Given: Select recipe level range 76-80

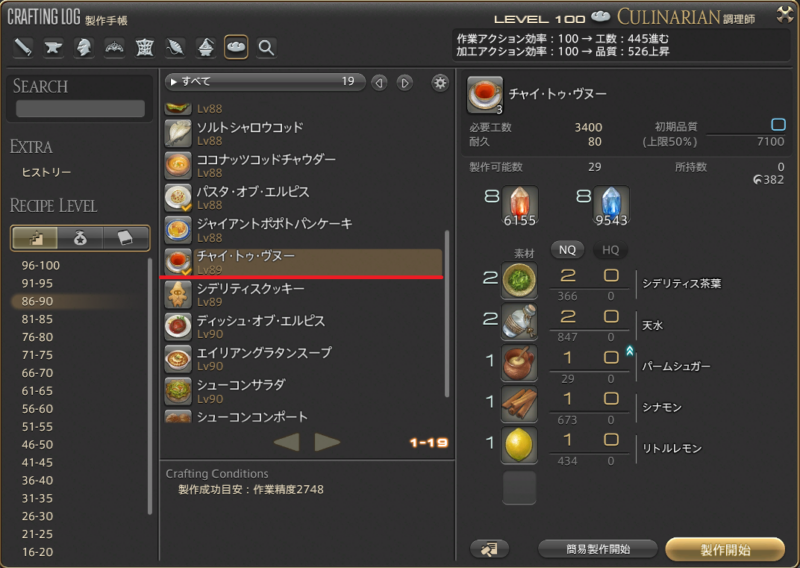Looking at the screenshot, I should [x=37, y=337].
